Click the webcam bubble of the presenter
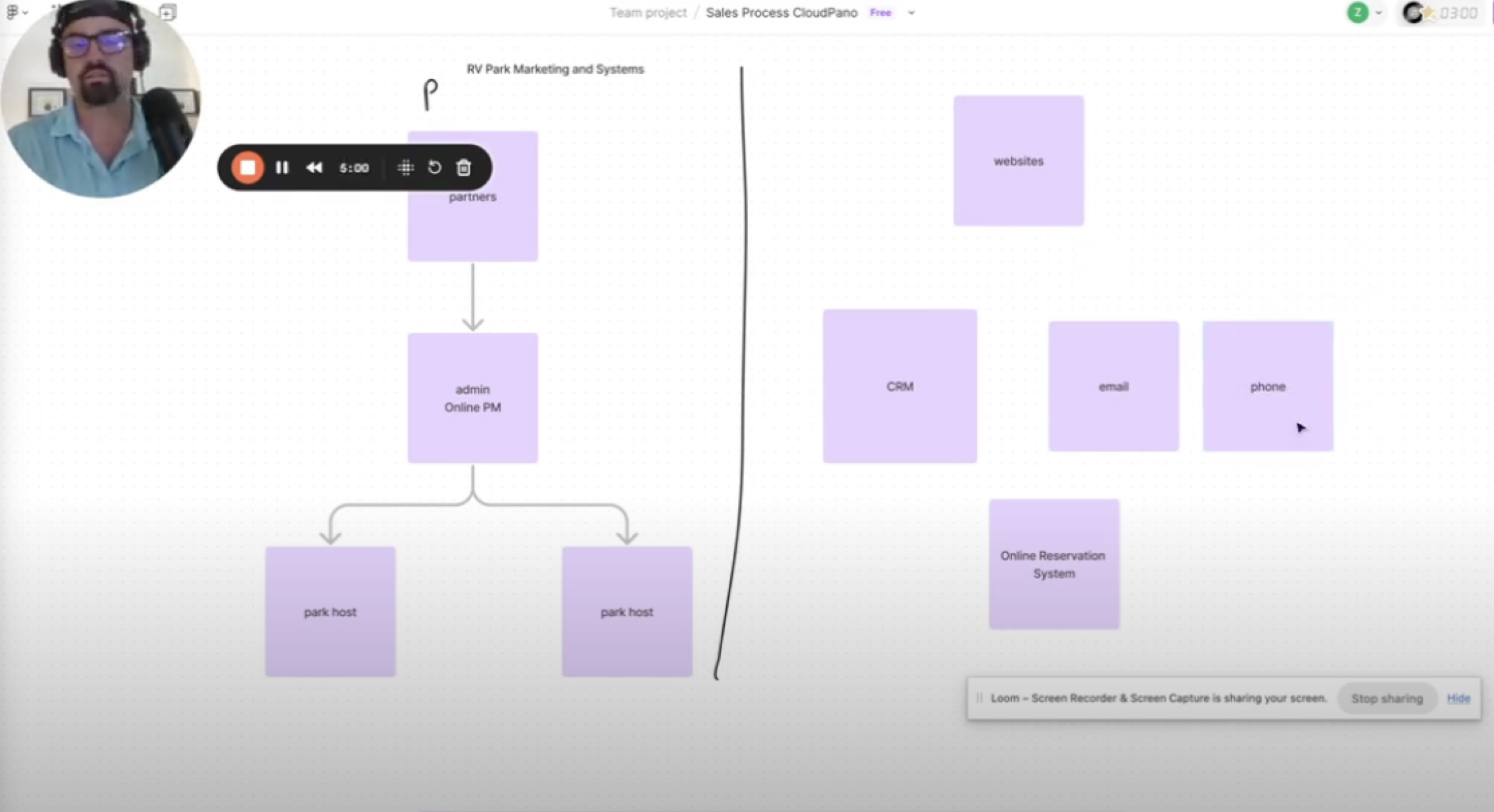 101,101
